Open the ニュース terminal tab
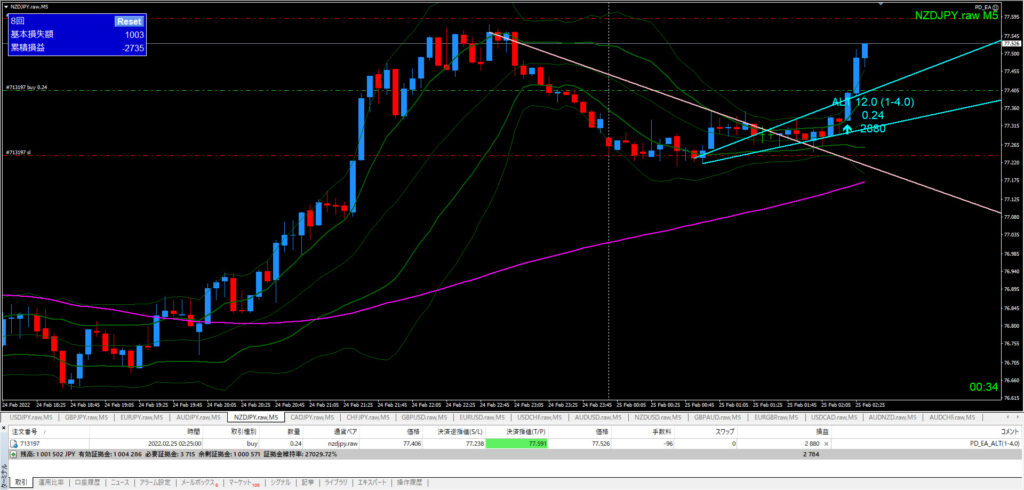 coord(120,483)
